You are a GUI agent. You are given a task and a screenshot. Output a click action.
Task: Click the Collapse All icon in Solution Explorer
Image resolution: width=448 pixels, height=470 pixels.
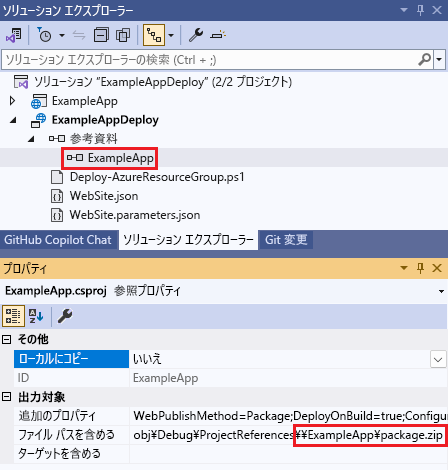[x=101, y=35]
